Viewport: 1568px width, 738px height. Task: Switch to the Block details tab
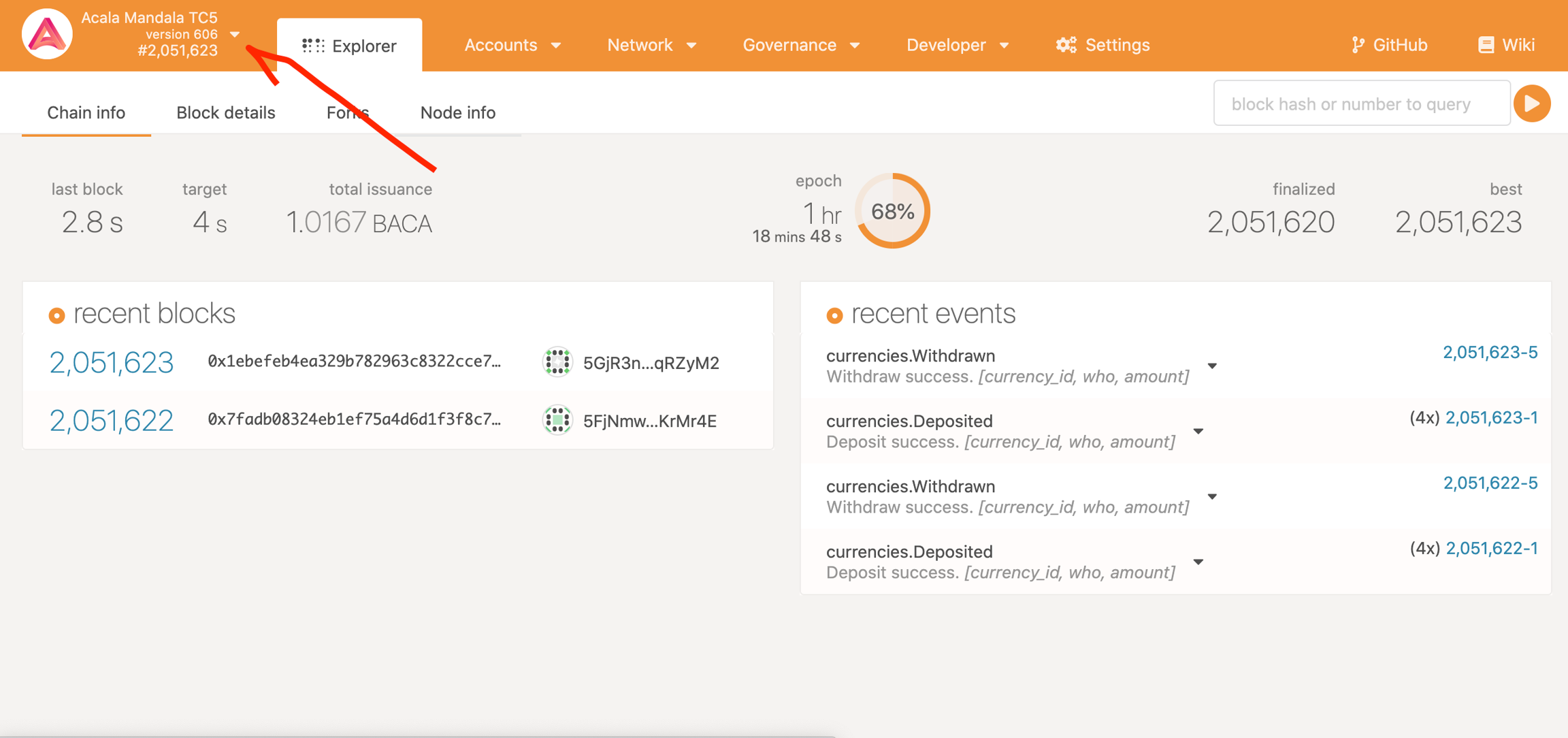point(225,112)
